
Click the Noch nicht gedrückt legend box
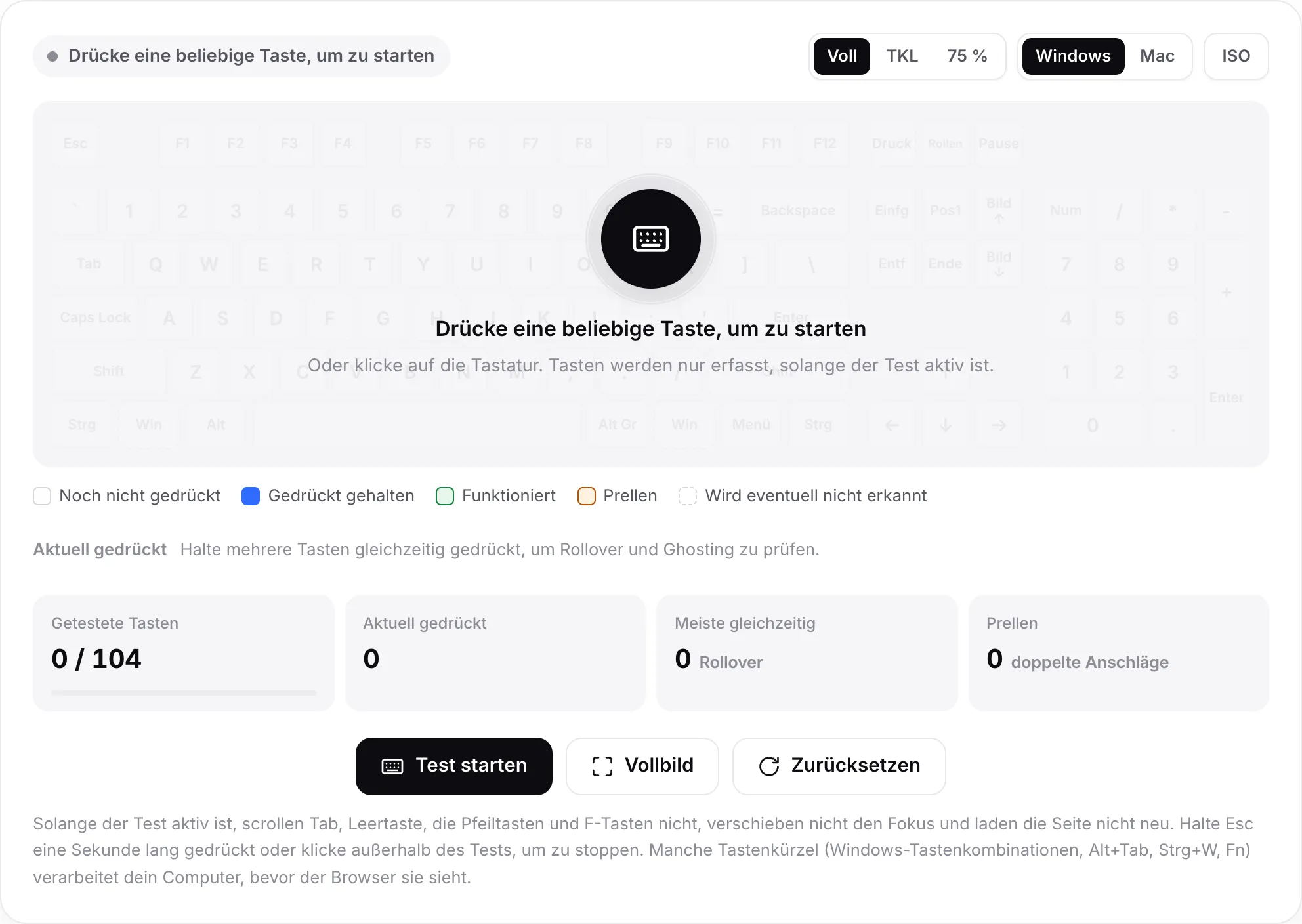coord(42,496)
